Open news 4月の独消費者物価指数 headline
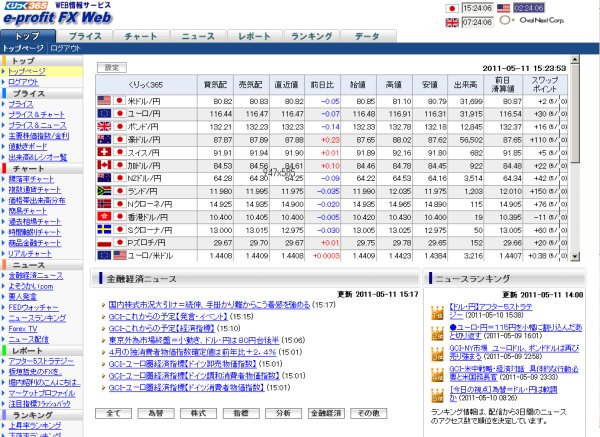The image size is (600, 437). coord(192,352)
